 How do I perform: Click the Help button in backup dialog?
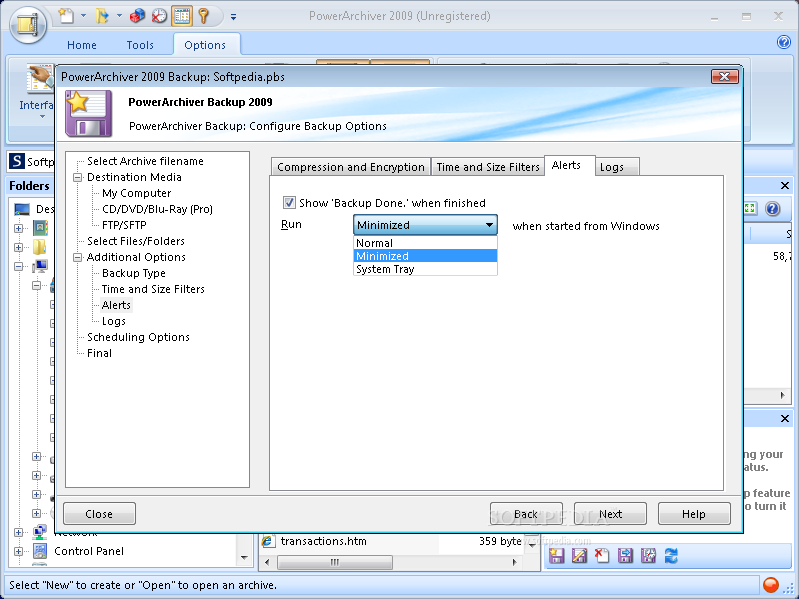click(x=694, y=513)
